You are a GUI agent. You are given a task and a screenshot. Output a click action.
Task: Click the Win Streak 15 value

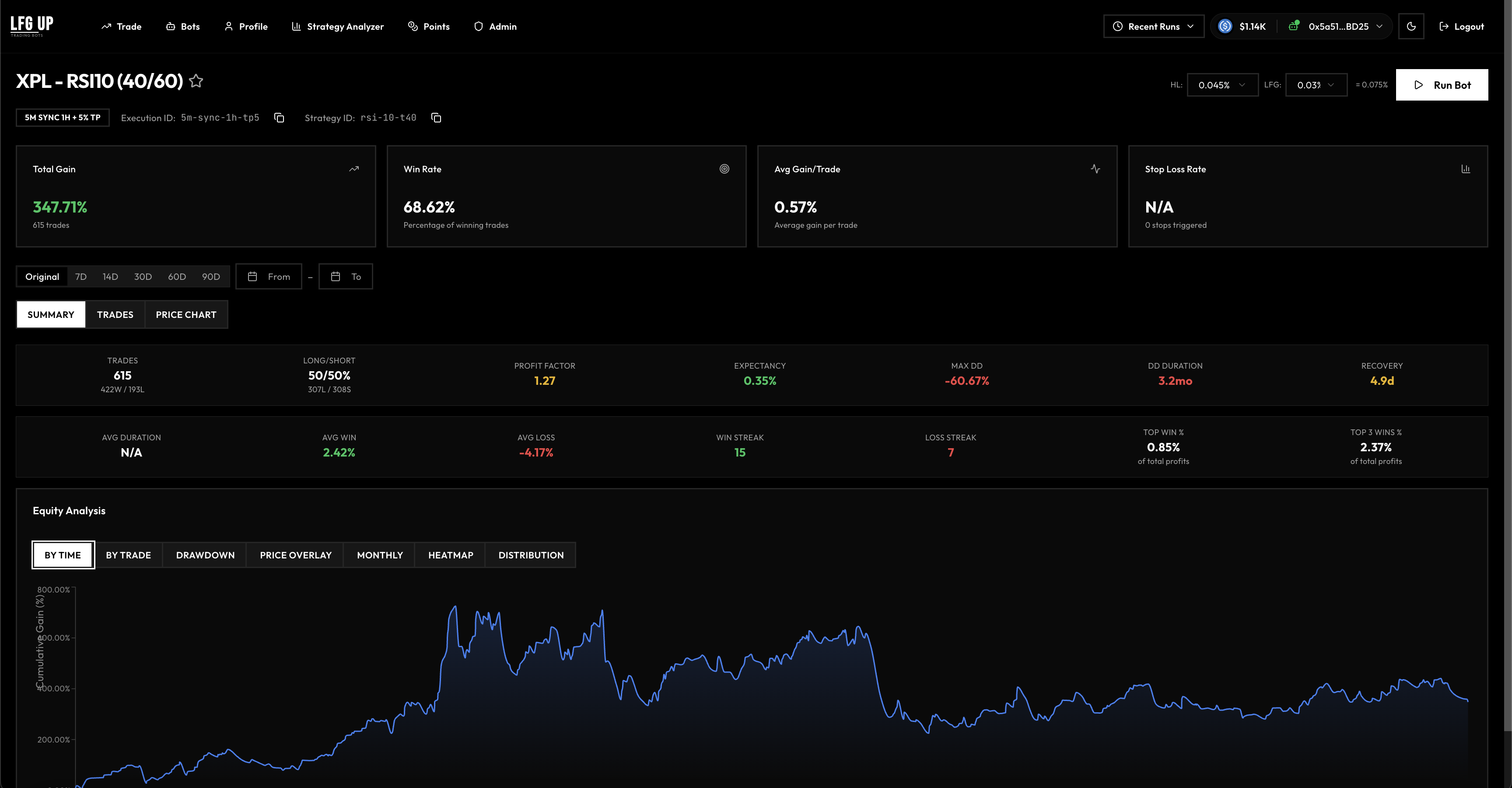click(x=739, y=453)
